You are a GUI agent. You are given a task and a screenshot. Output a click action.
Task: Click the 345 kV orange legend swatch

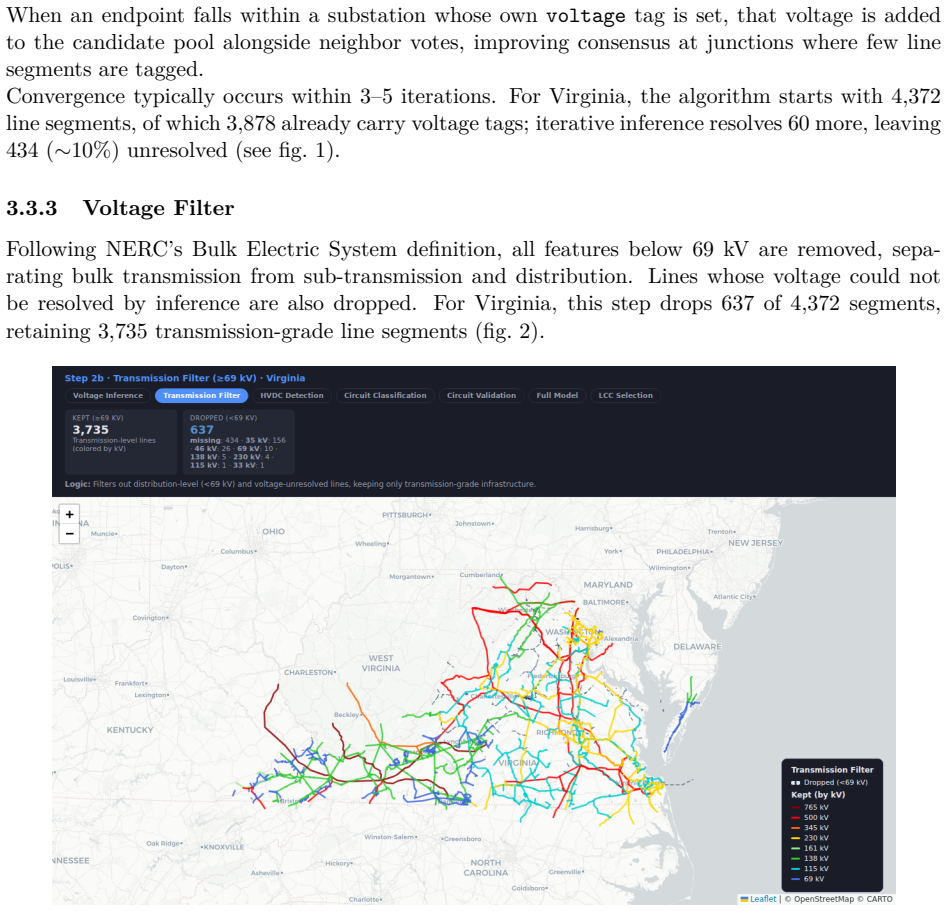[x=795, y=828]
